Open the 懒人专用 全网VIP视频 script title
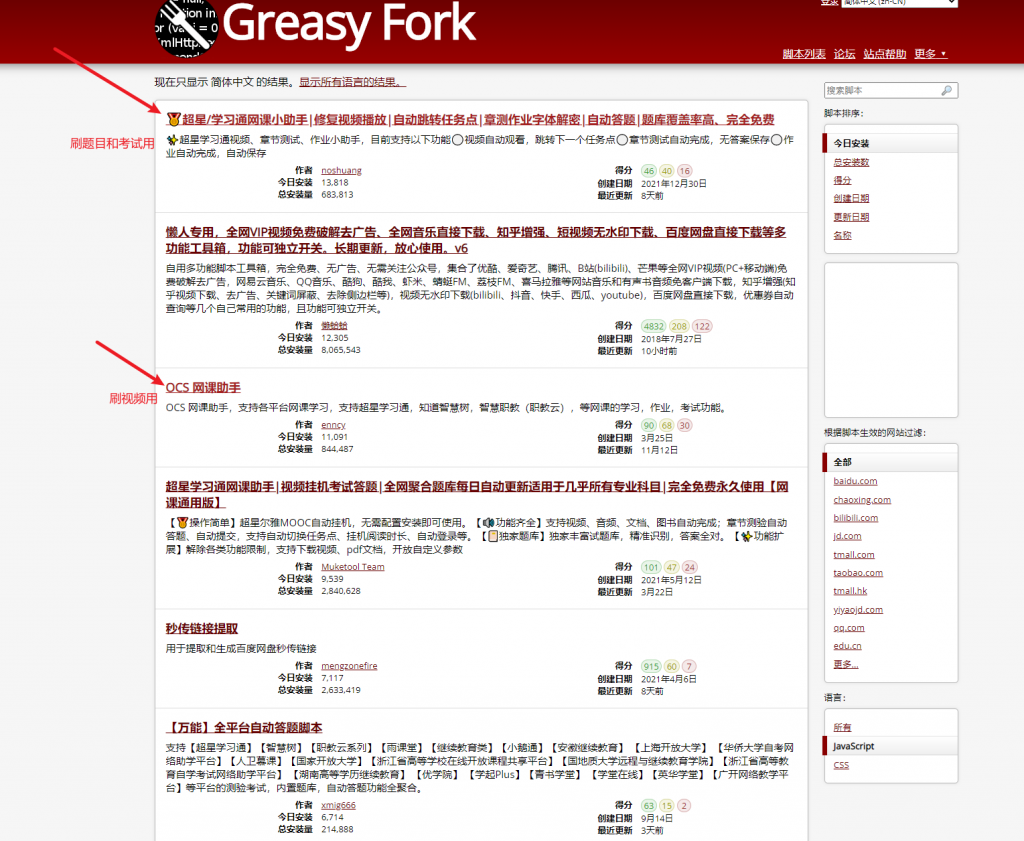Image resolution: width=1024 pixels, height=841 pixels. pos(475,240)
